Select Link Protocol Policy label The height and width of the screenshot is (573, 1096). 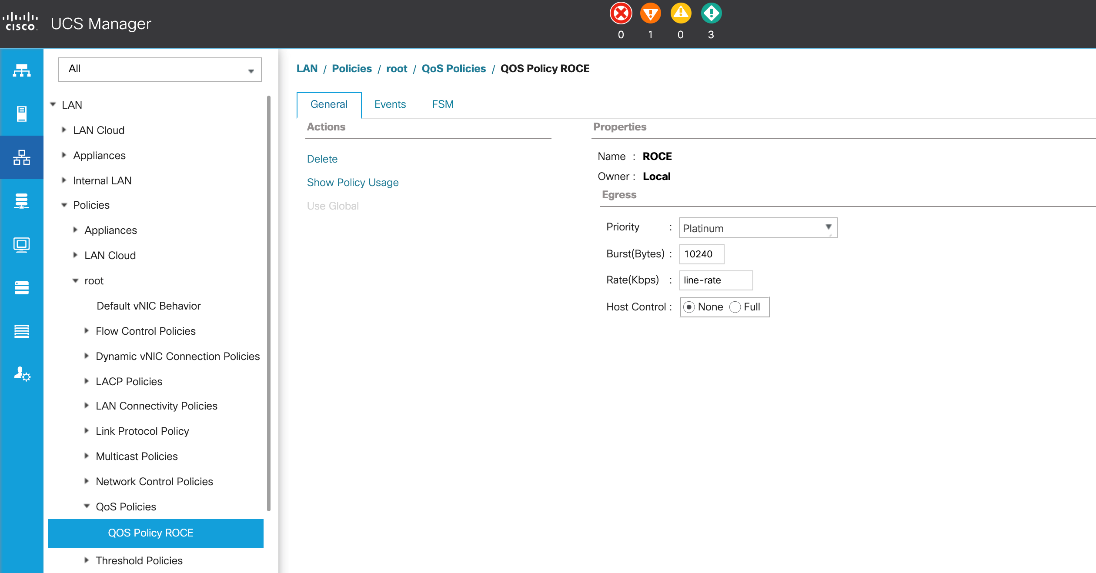pos(143,431)
